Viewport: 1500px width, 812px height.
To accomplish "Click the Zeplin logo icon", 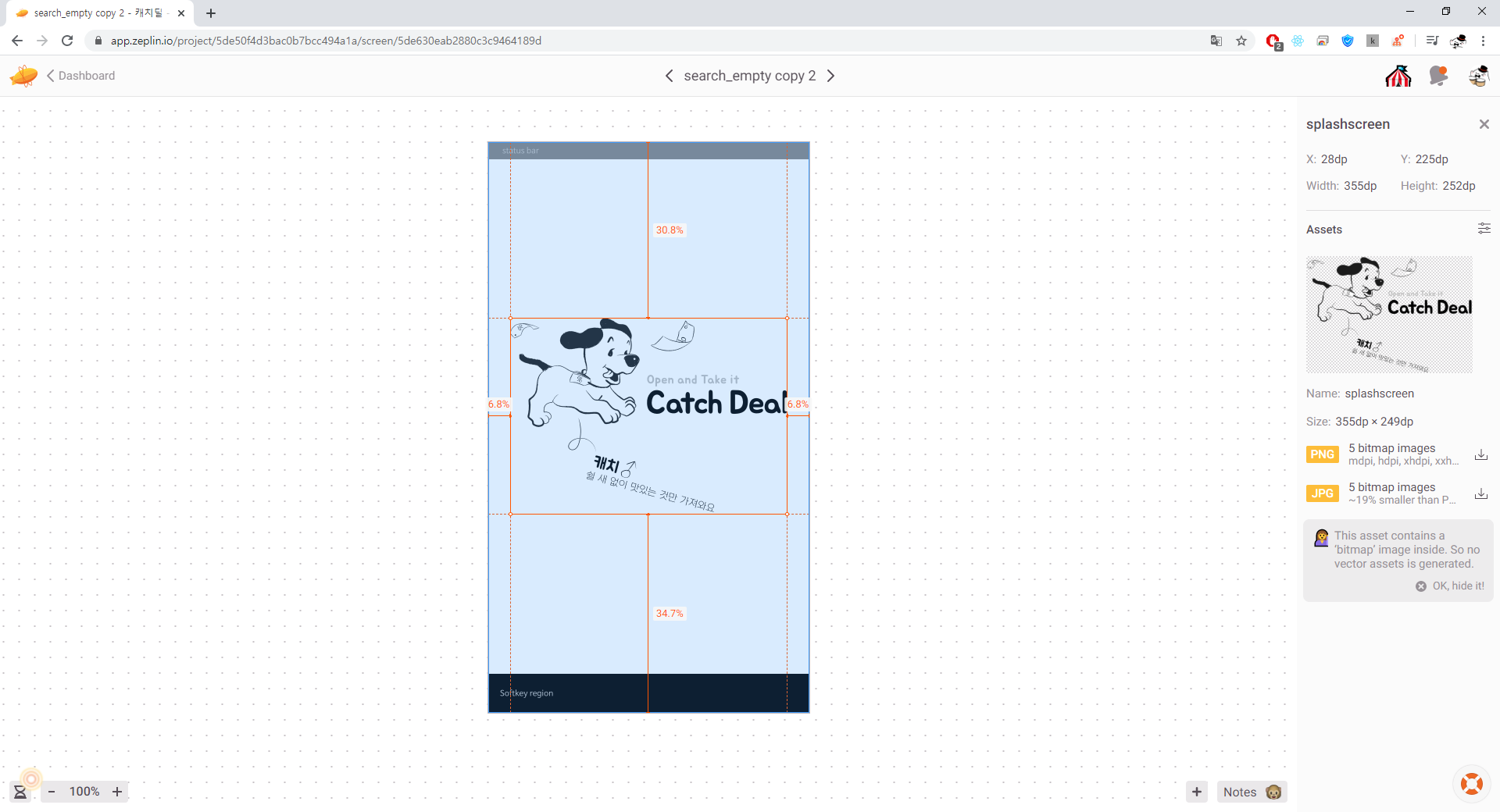I will [23, 76].
